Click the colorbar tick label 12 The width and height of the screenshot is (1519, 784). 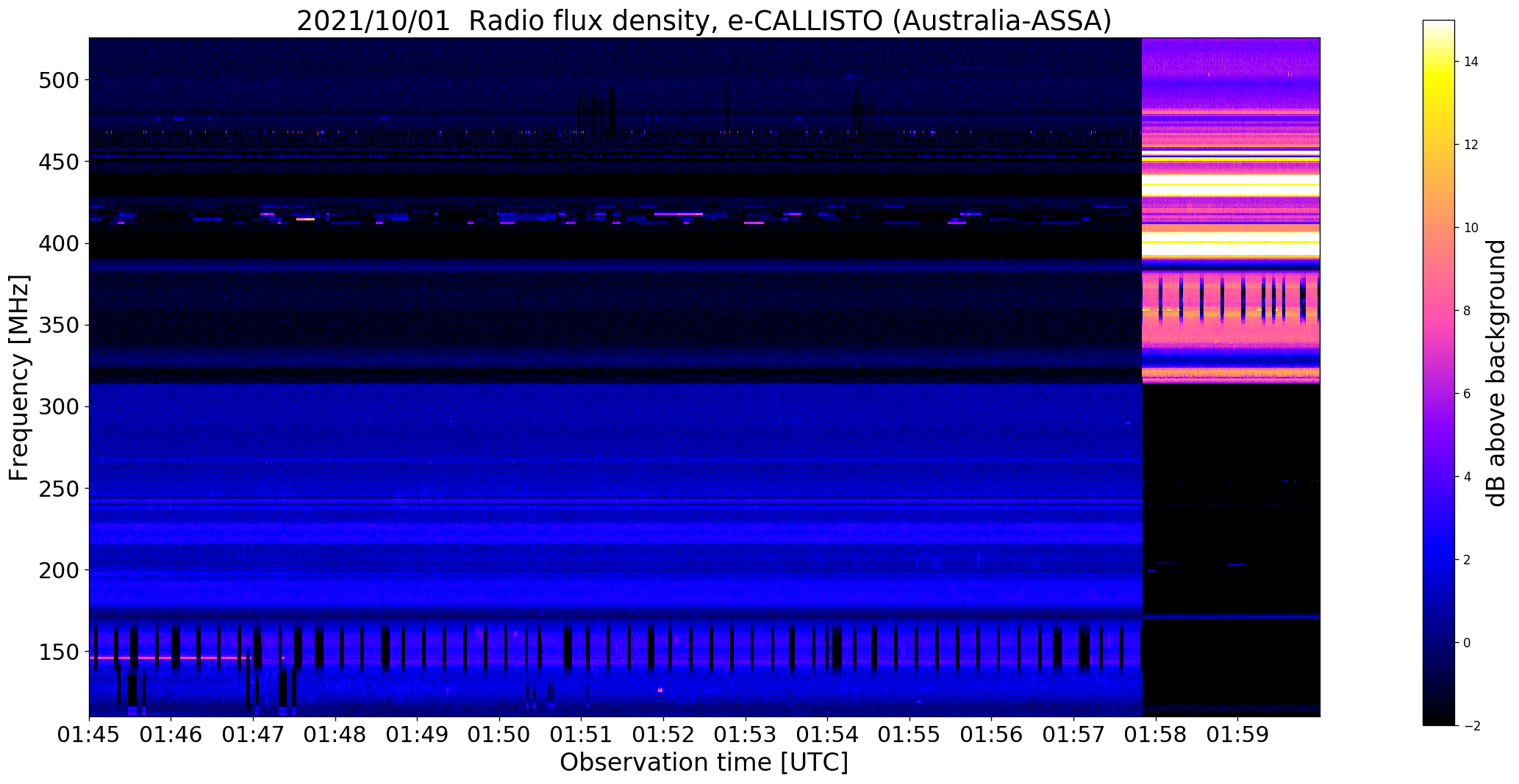(1471, 145)
